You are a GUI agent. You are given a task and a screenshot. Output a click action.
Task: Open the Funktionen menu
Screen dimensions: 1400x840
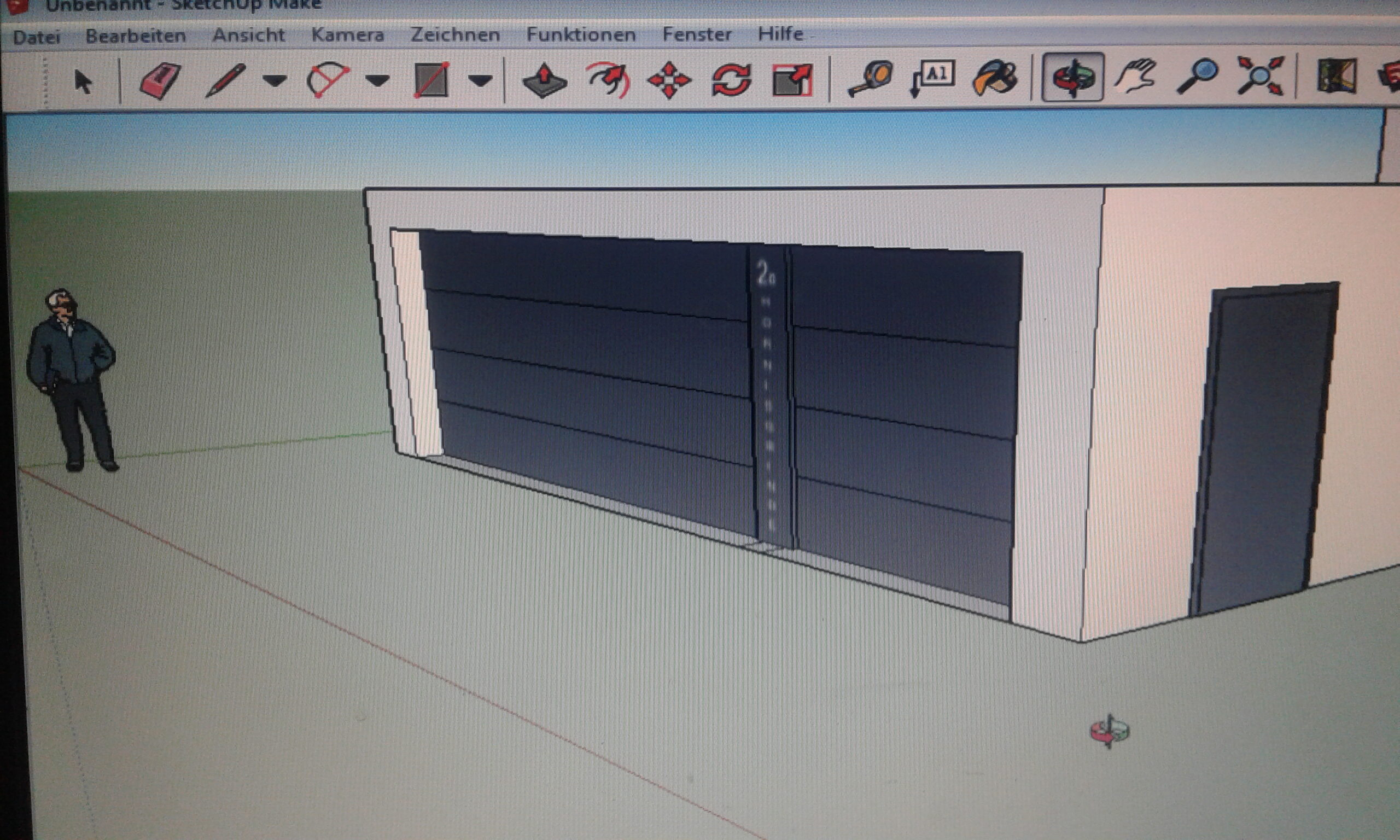tap(581, 34)
